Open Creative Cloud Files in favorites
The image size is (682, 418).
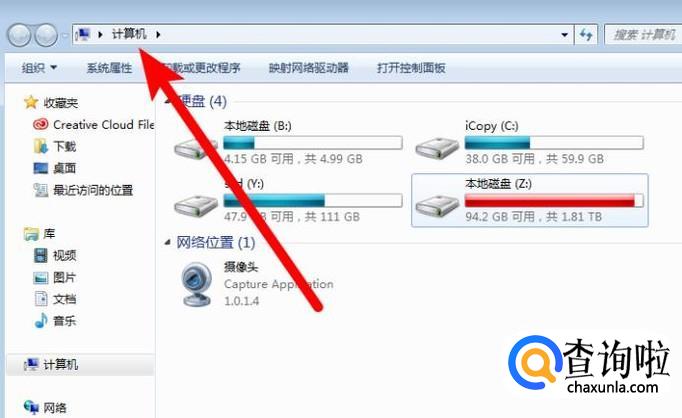[94, 125]
